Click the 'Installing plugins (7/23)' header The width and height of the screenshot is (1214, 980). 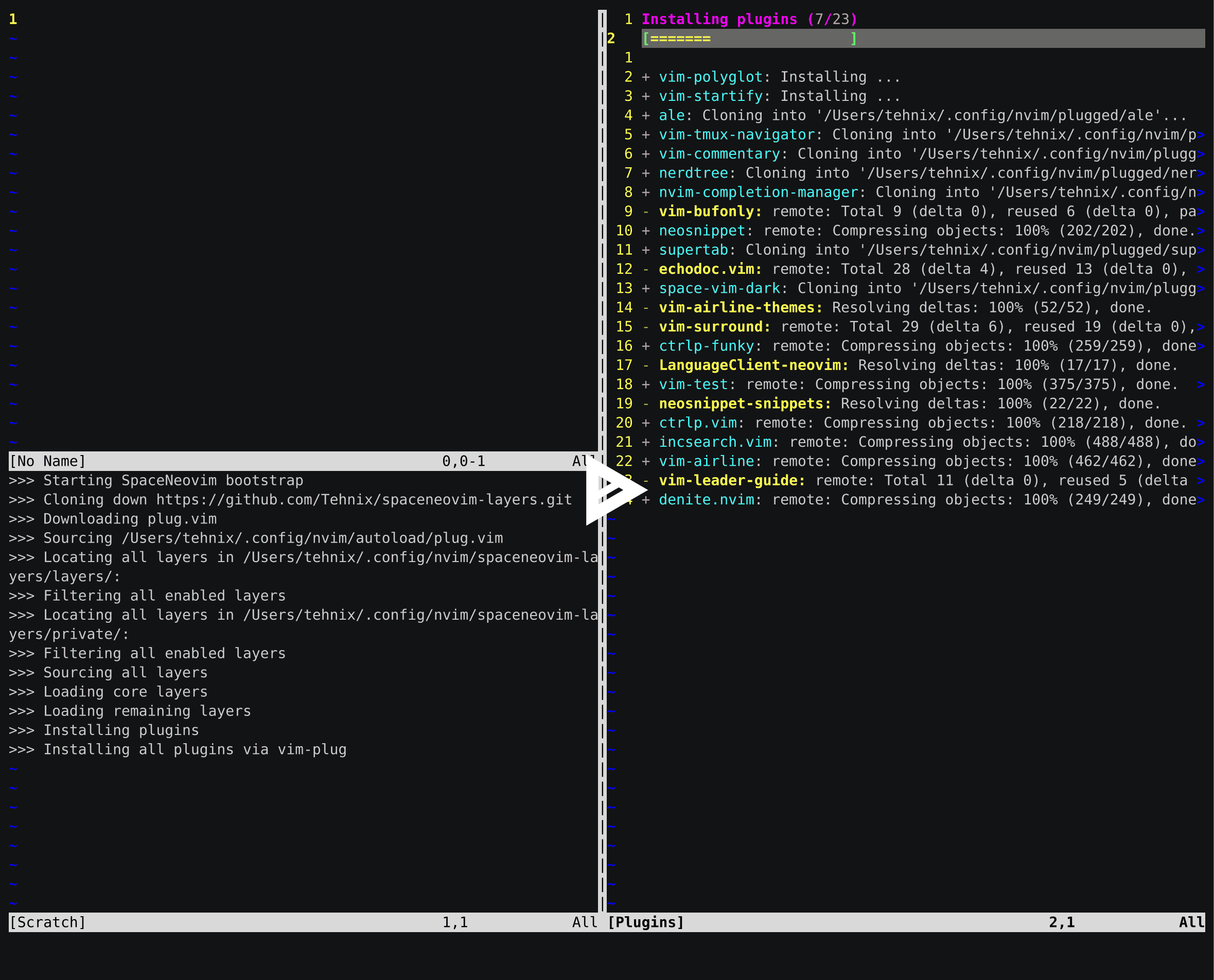749,19
